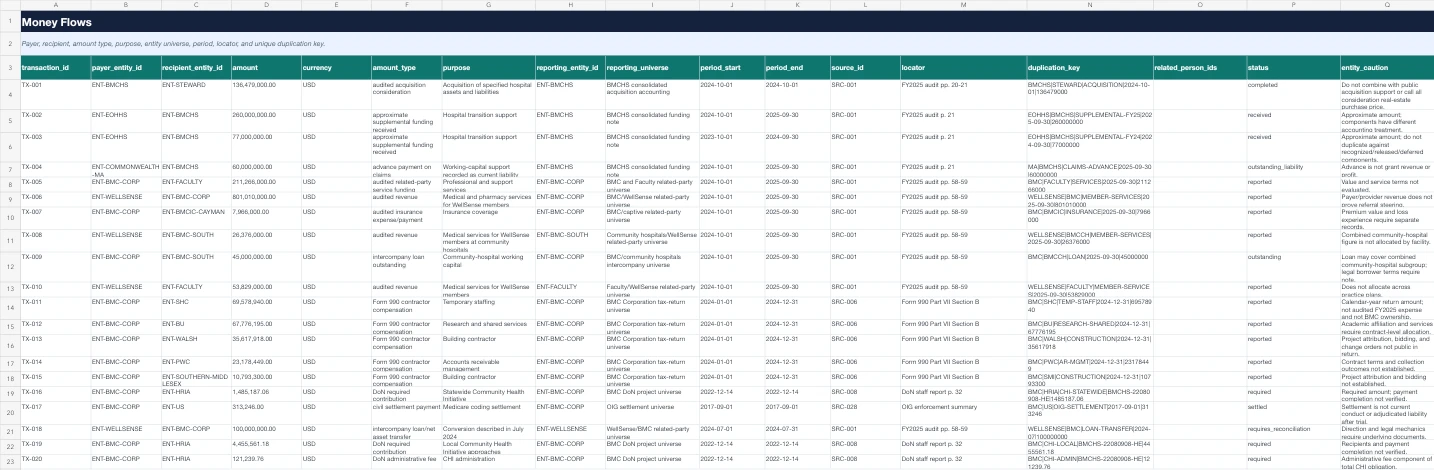Select the audited acquisition consideration cell
The width and height of the screenshot is (1434, 470).
pos(405,95)
